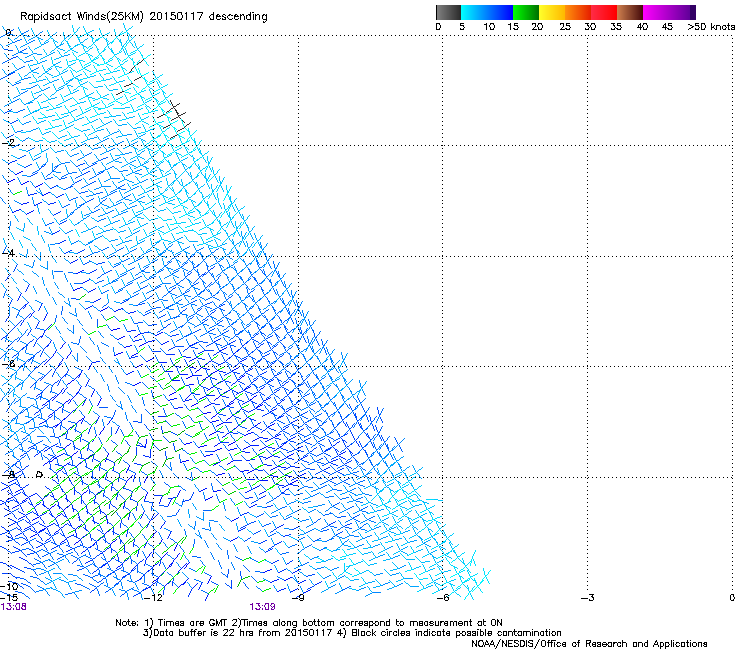Click the '-12' longitude axis label
The image size is (740, 650).
[153, 598]
